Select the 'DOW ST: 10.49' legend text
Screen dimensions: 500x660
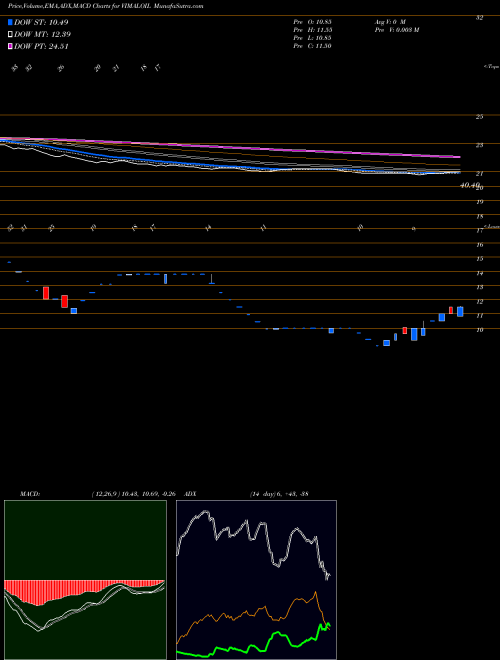41,22
